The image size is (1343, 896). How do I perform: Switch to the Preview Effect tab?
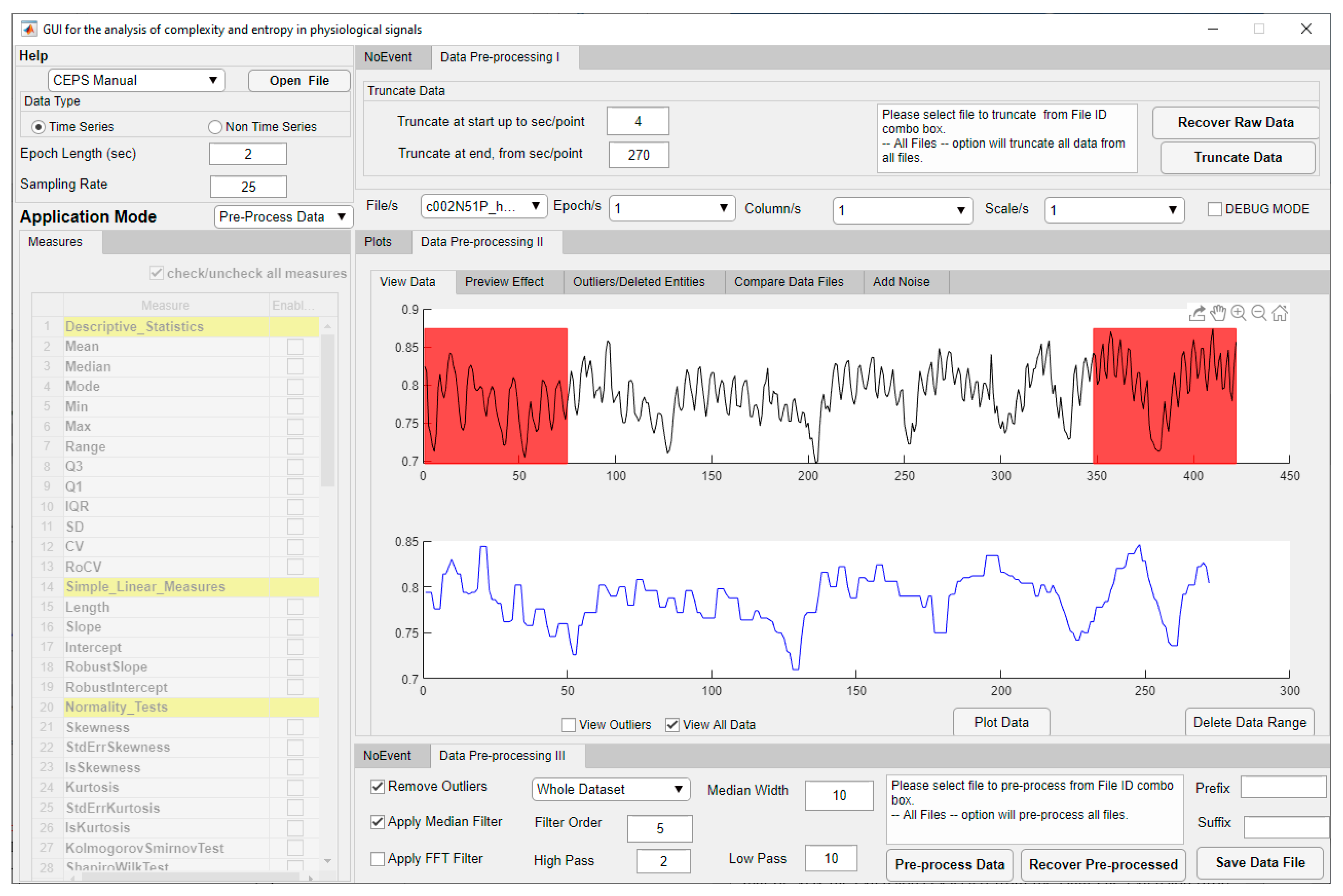[504, 282]
